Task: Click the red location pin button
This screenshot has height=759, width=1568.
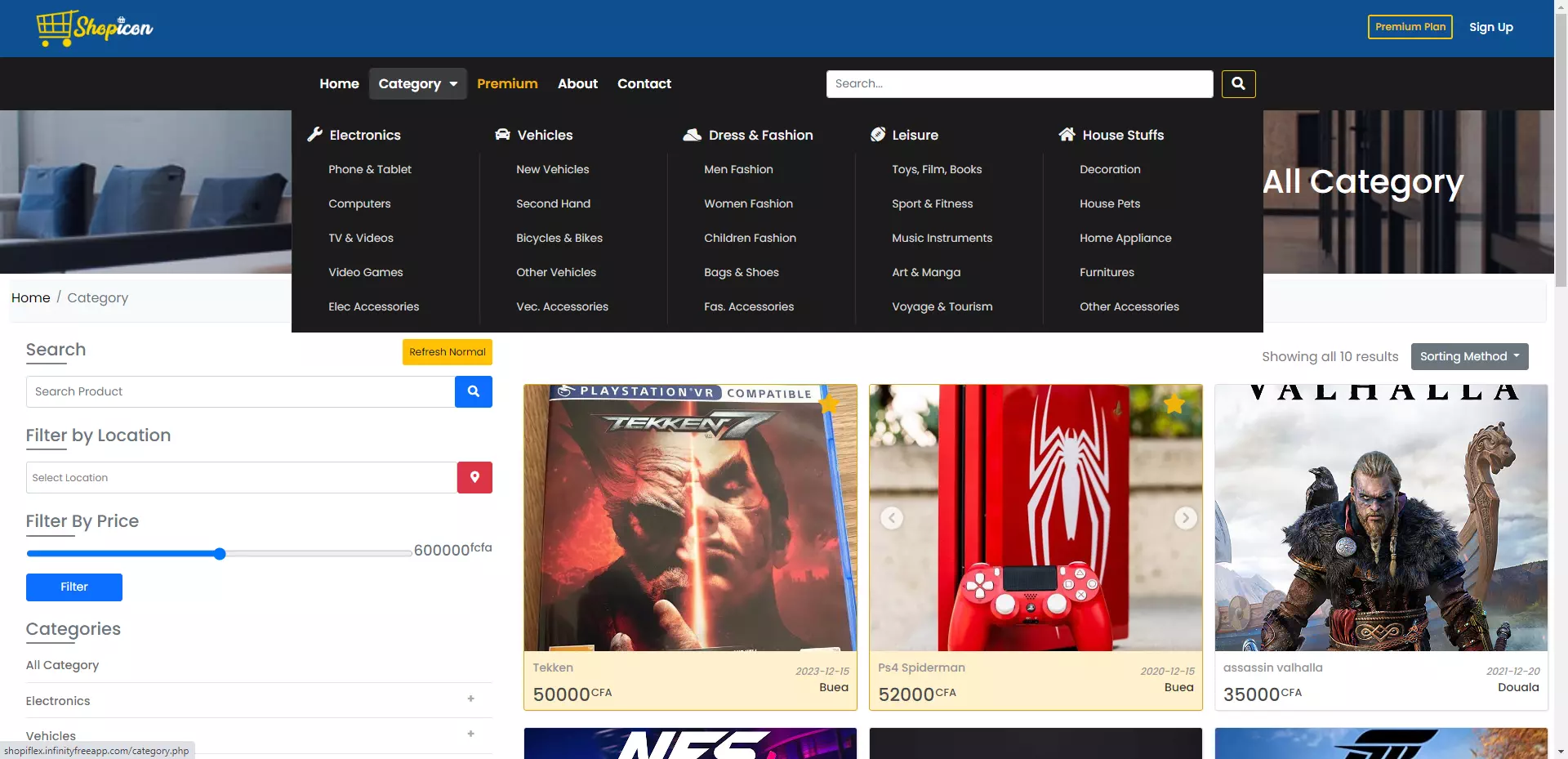Action: coord(474,477)
